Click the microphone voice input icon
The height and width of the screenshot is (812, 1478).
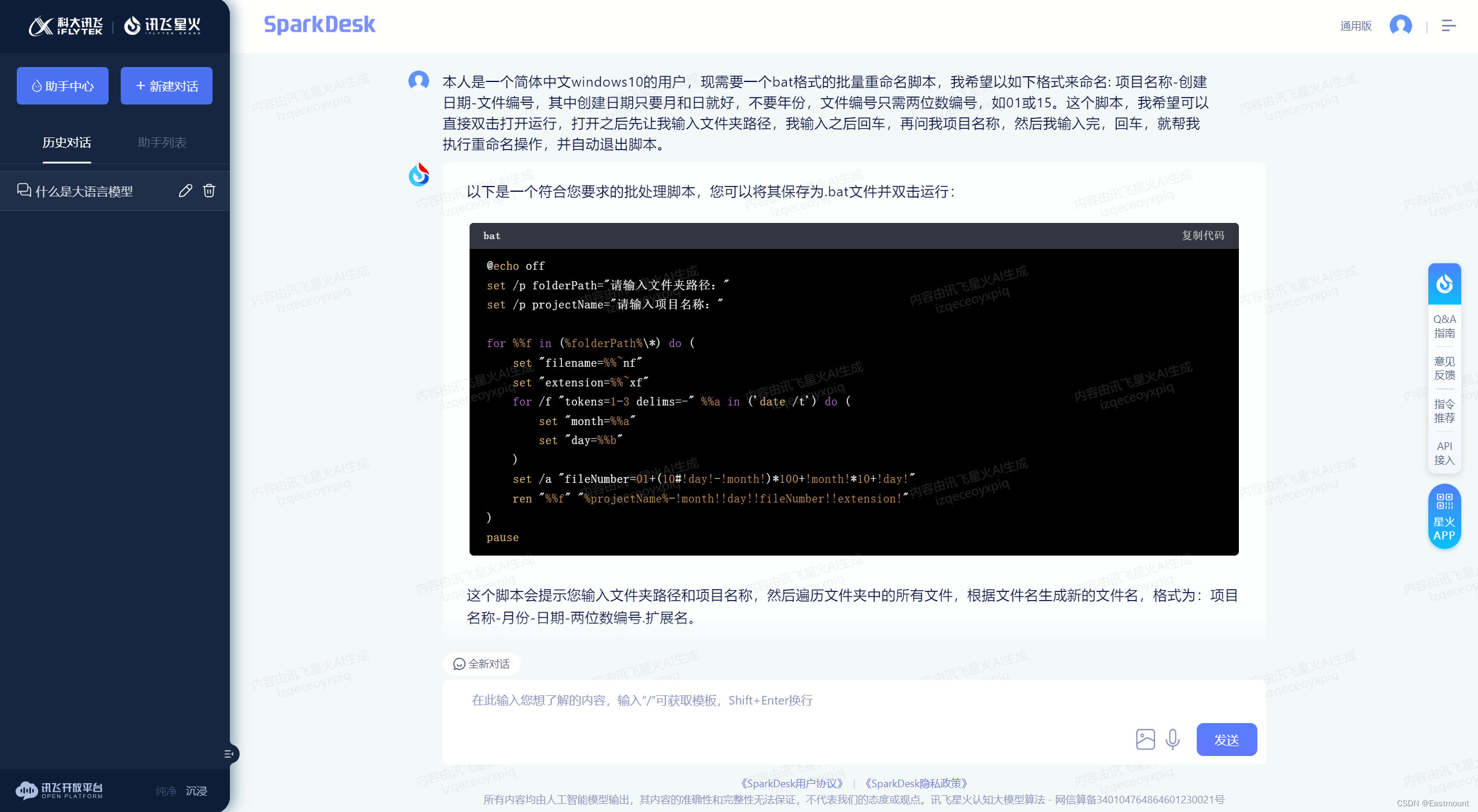point(1172,739)
